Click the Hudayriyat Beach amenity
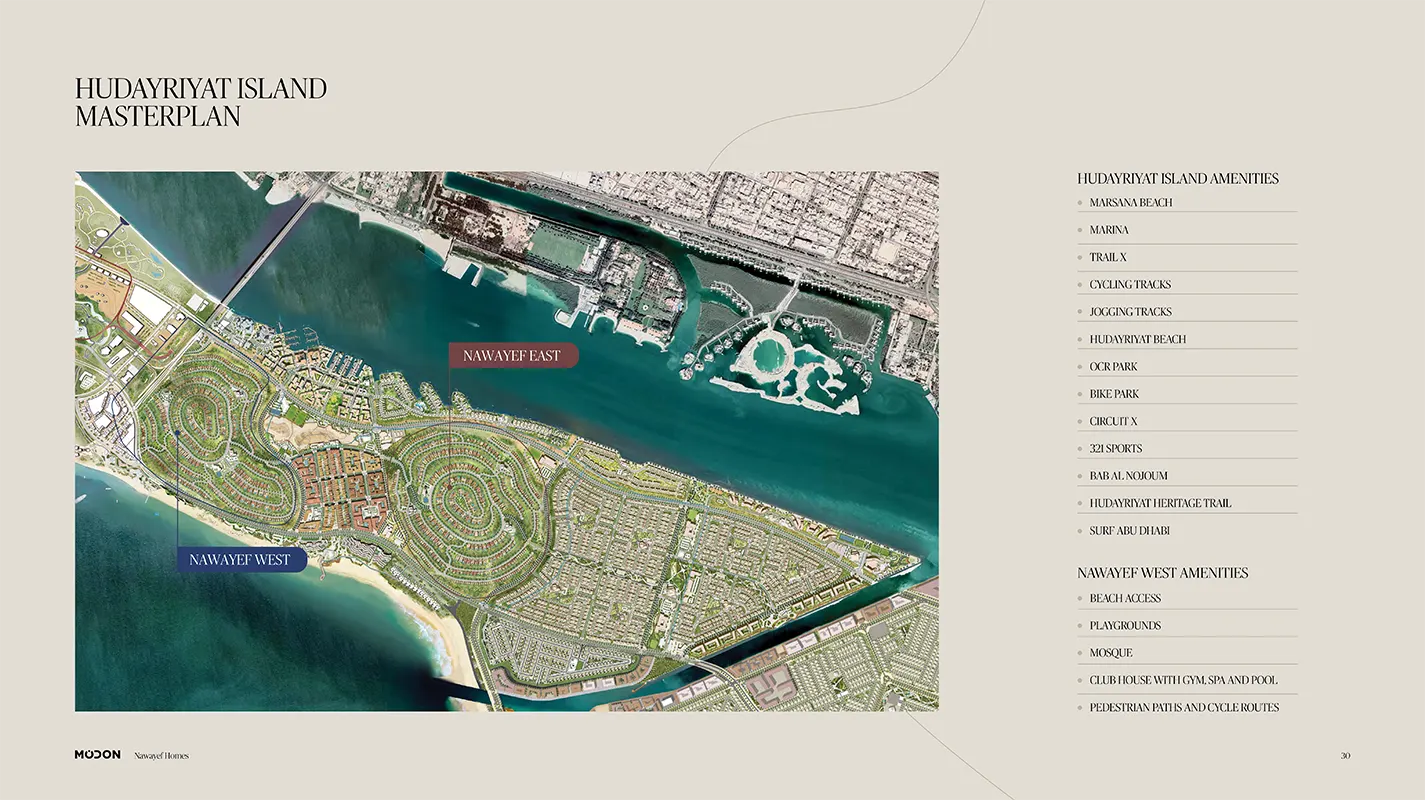The image size is (1425, 800). pyautogui.click(x=1137, y=340)
